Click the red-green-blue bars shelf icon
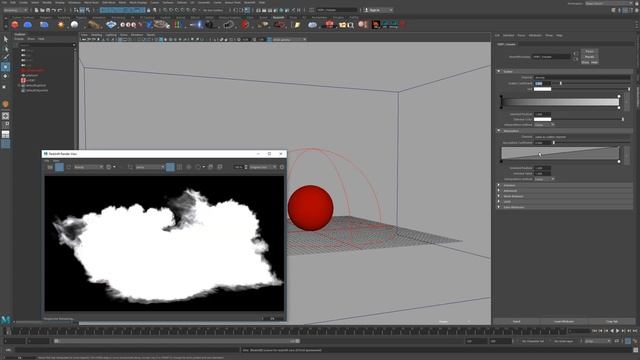Screen dimensions: 640x360 [178, 25]
